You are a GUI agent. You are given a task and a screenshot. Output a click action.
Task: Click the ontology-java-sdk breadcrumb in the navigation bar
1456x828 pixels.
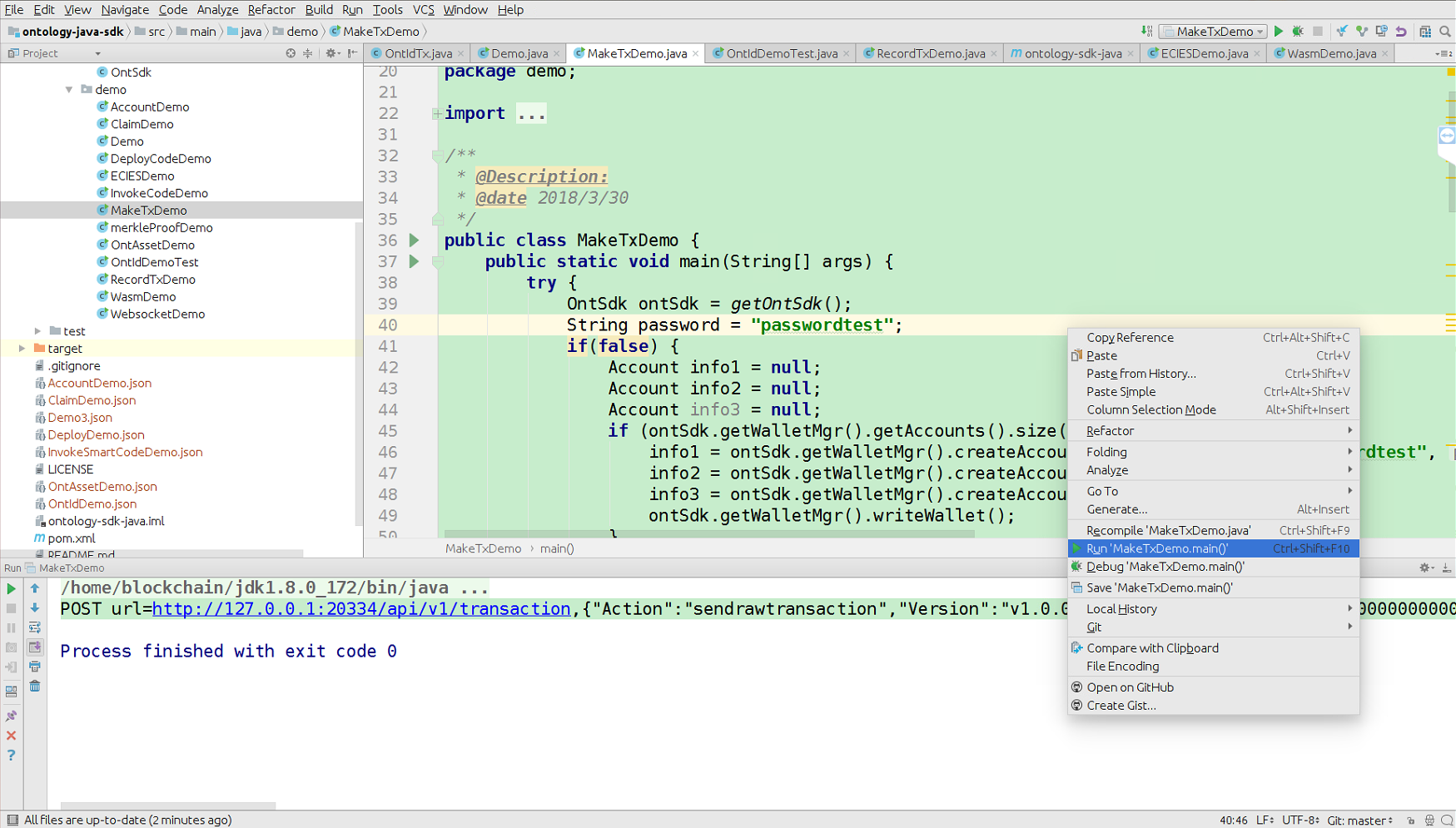coord(66,32)
